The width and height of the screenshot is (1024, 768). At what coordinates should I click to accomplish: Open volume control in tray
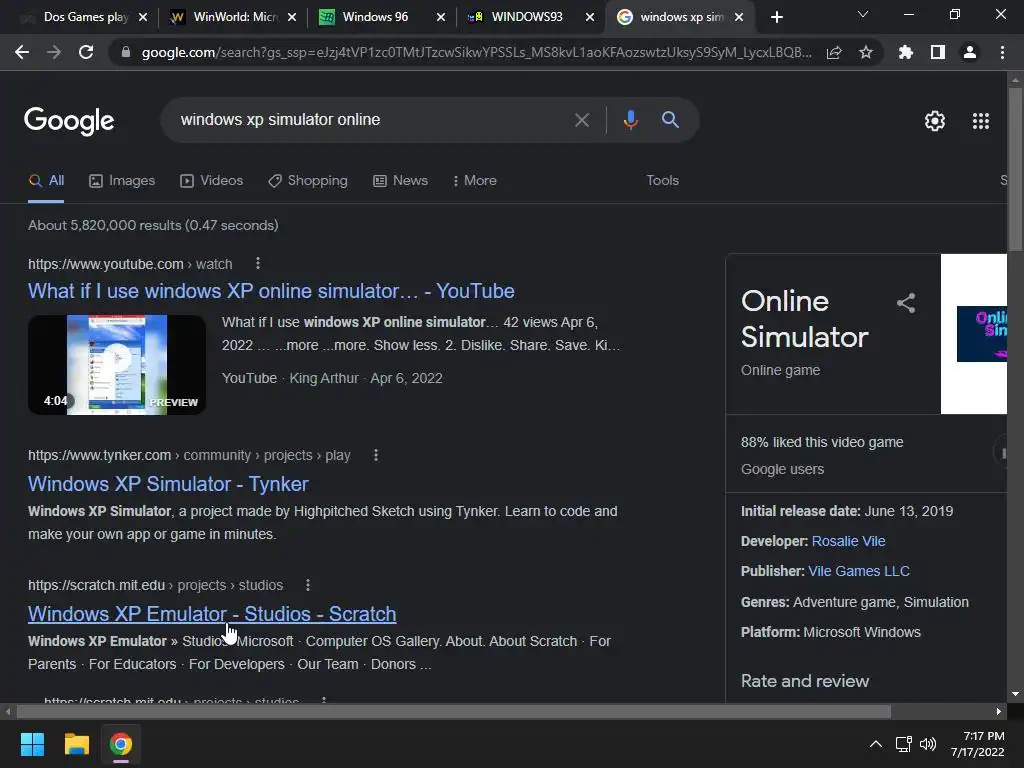pos(927,744)
